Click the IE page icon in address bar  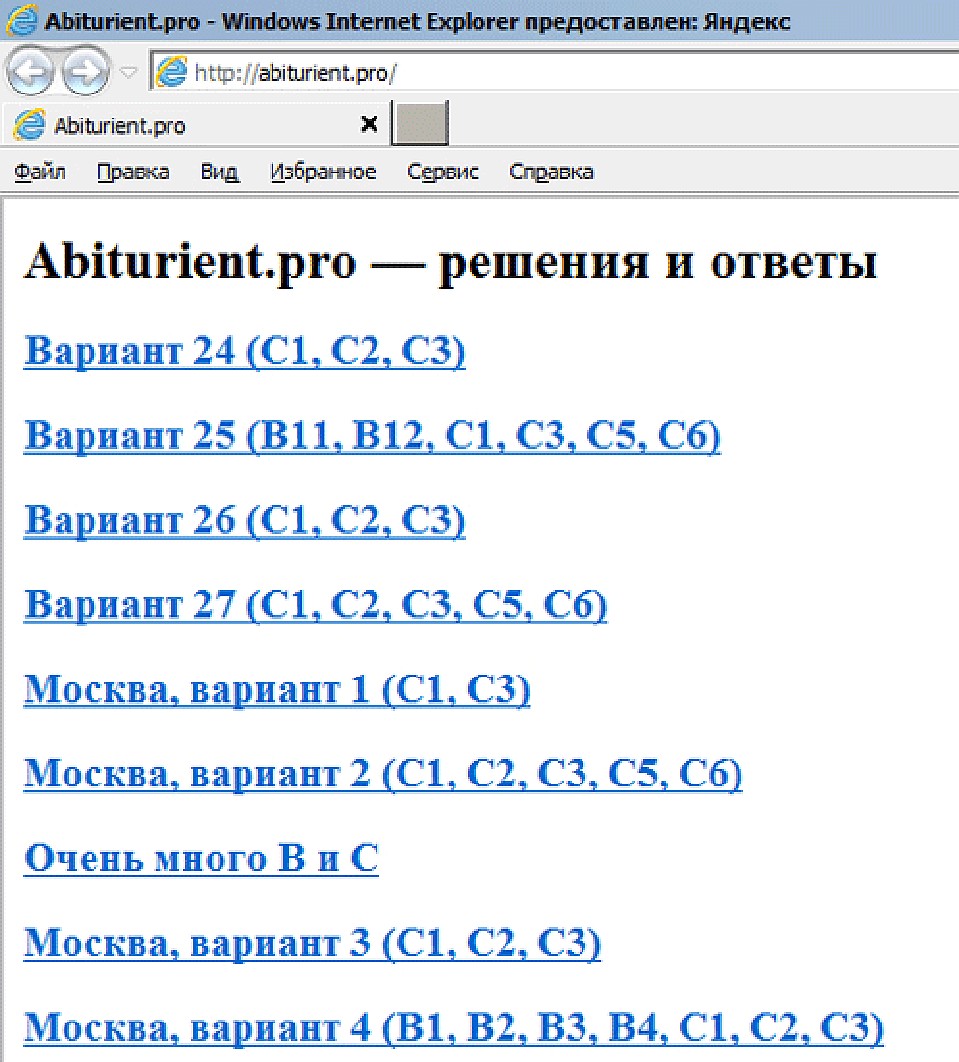click(171, 71)
